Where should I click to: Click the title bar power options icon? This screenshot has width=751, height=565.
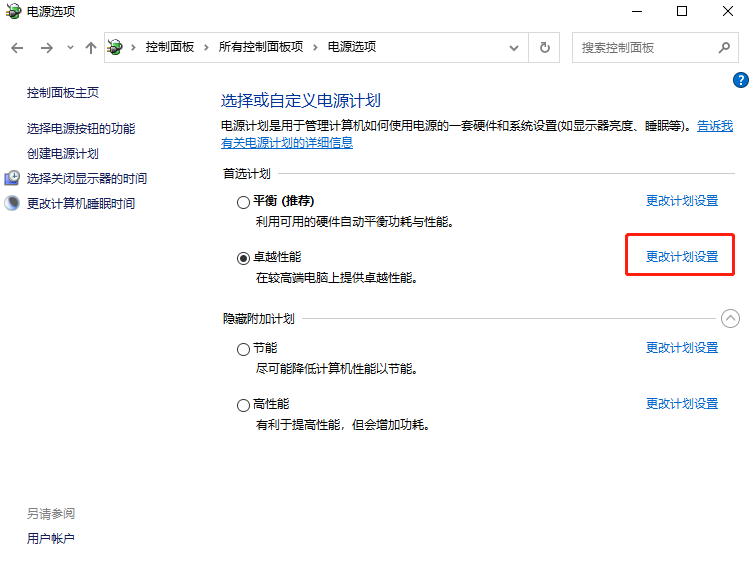click(13, 12)
